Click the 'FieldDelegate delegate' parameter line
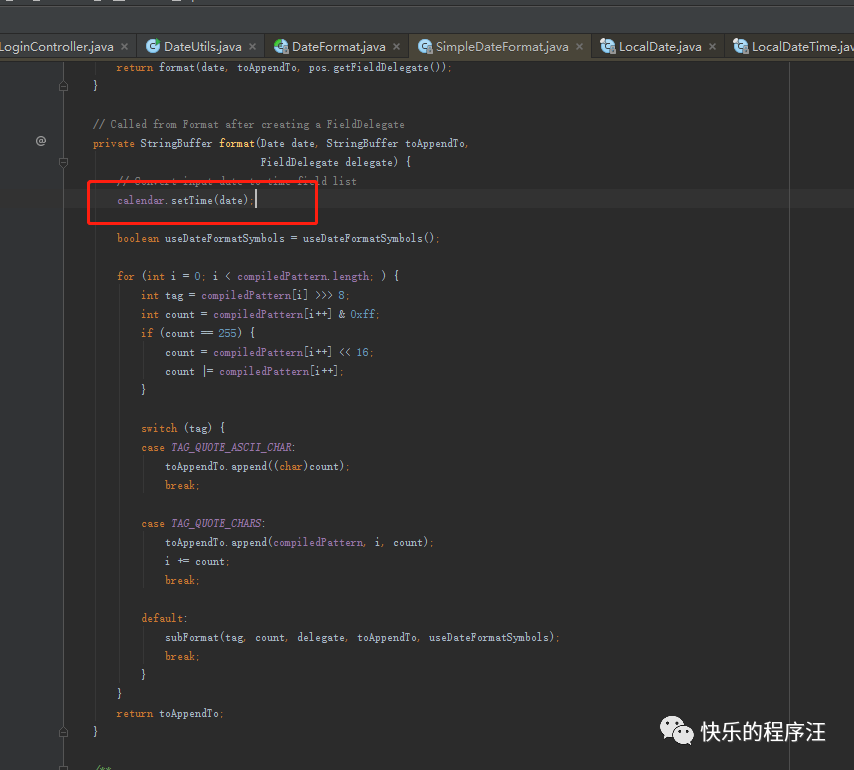Viewport: 854px width, 770px height. (336, 162)
